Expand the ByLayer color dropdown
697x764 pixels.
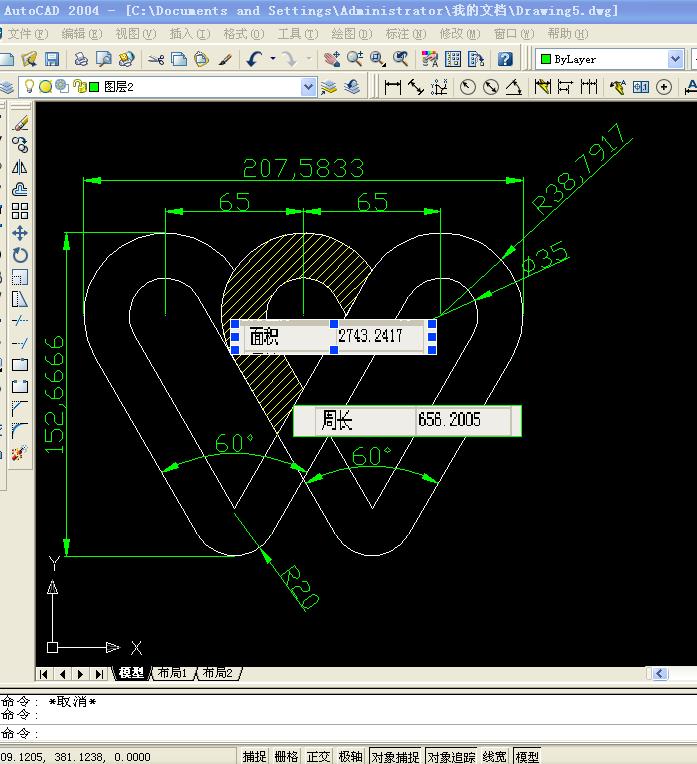tap(675, 59)
